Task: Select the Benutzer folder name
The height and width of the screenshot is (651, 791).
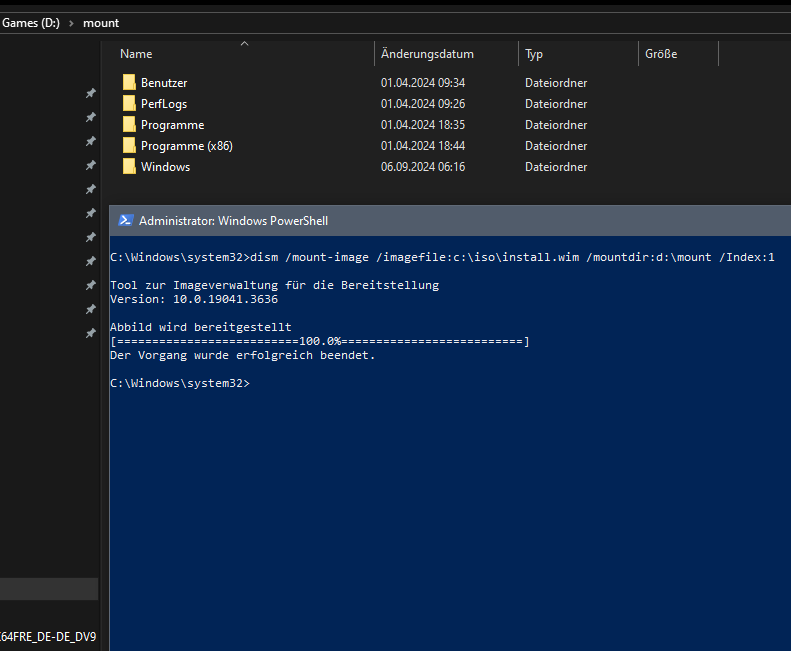Action: [164, 83]
